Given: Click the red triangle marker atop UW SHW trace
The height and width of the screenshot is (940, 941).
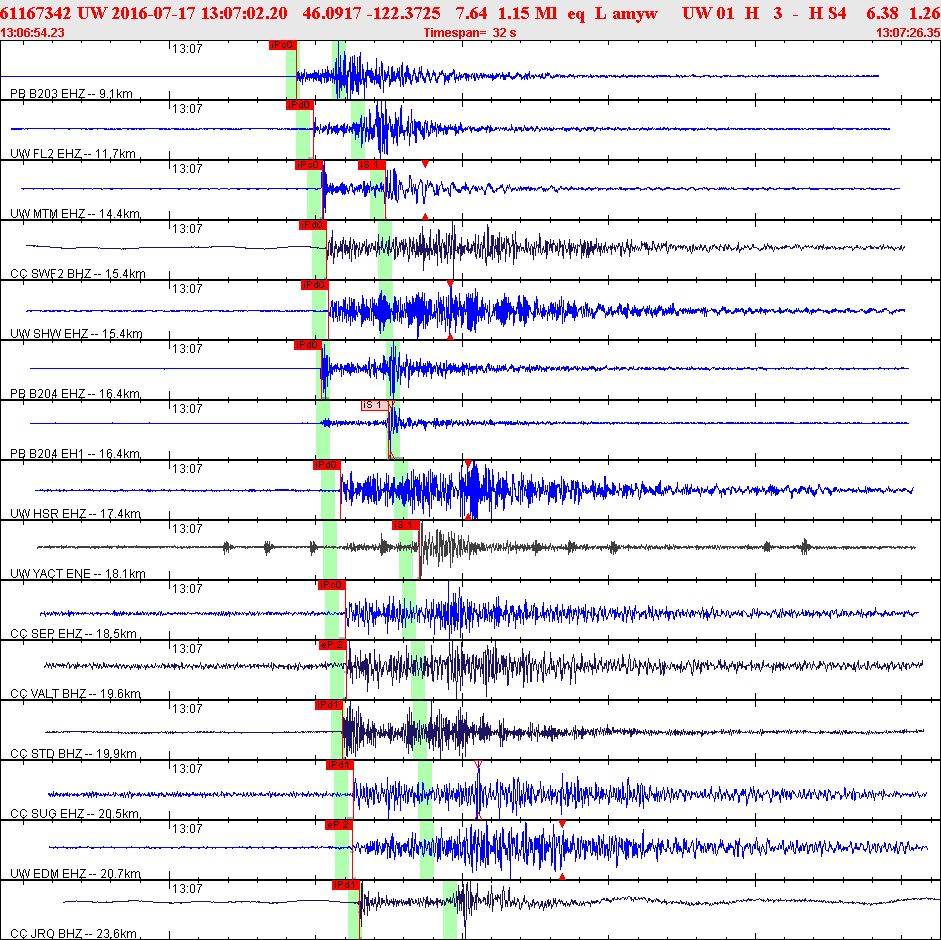Looking at the screenshot, I should (x=450, y=284).
